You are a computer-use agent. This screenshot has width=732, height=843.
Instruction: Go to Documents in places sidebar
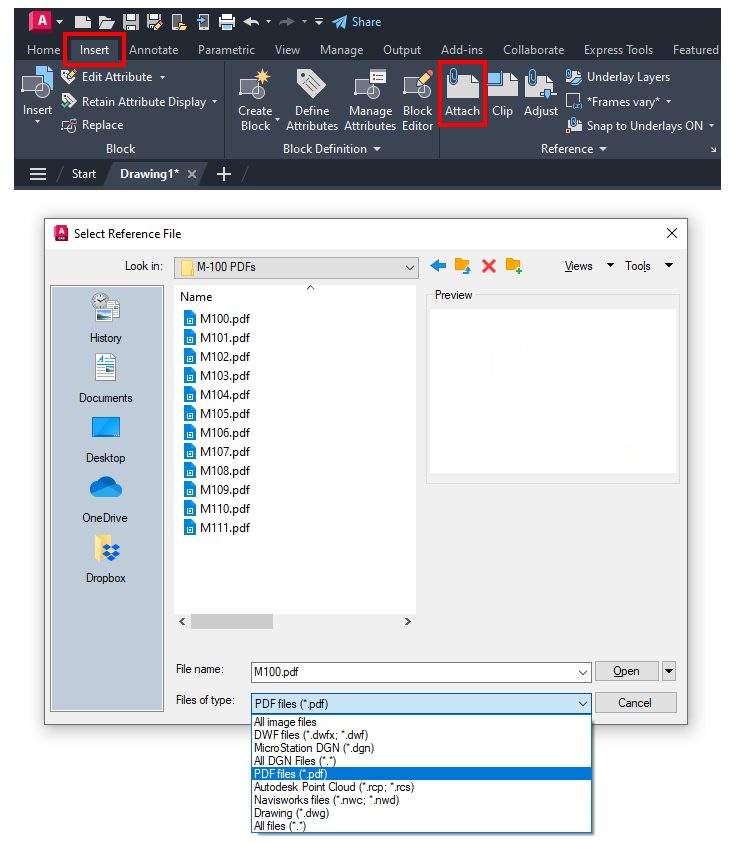pyautogui.click(x=105, y=378)
